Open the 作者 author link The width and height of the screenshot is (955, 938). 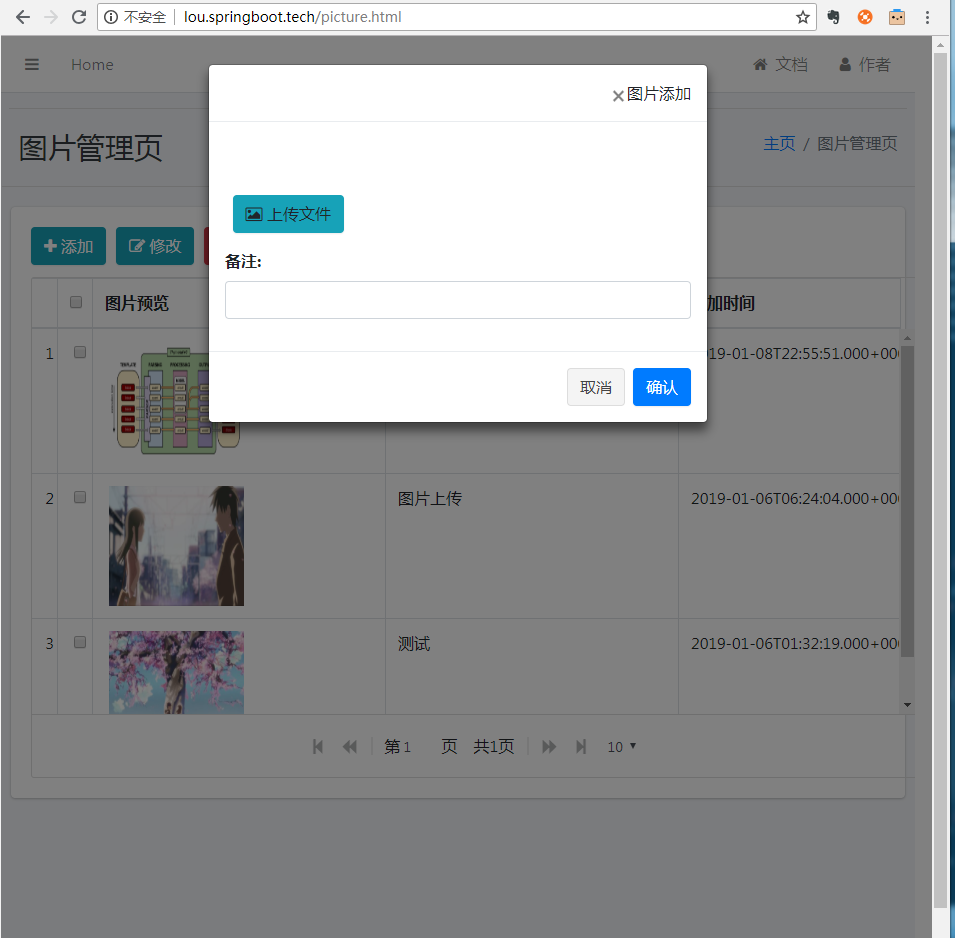pos(864,65)
